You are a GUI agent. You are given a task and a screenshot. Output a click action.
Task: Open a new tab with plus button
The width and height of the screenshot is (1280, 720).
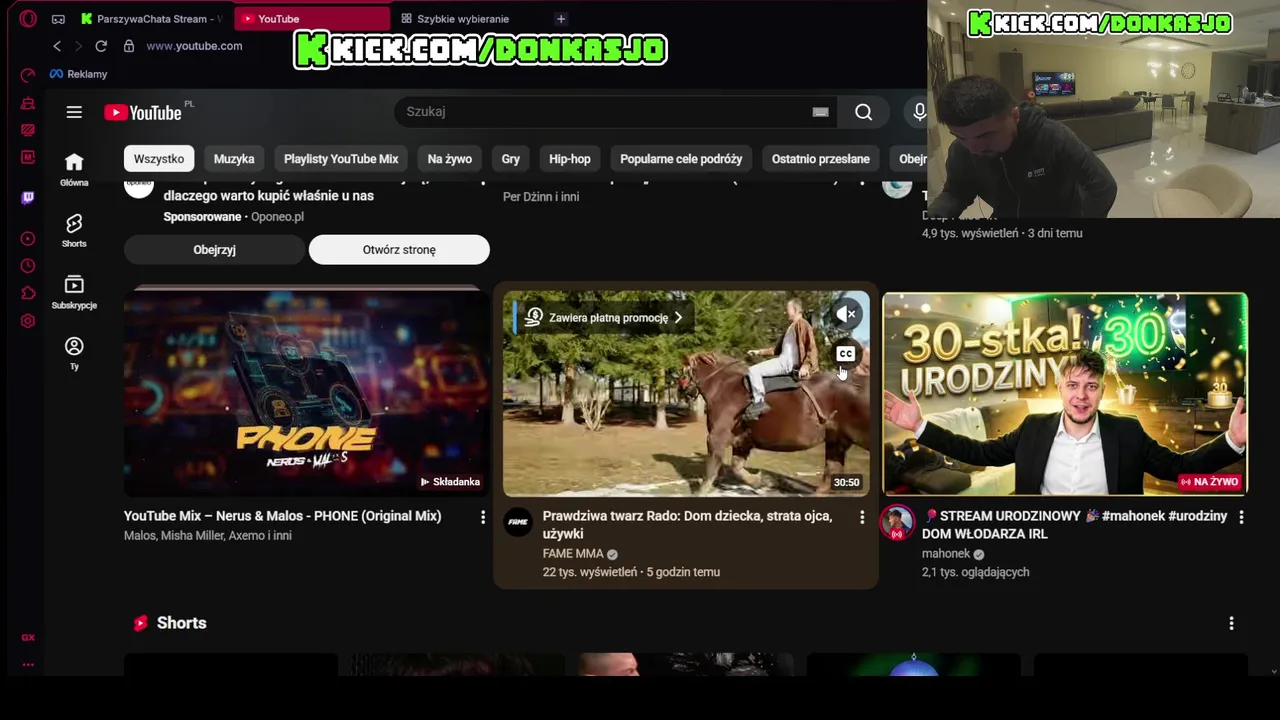click(561, 19)
